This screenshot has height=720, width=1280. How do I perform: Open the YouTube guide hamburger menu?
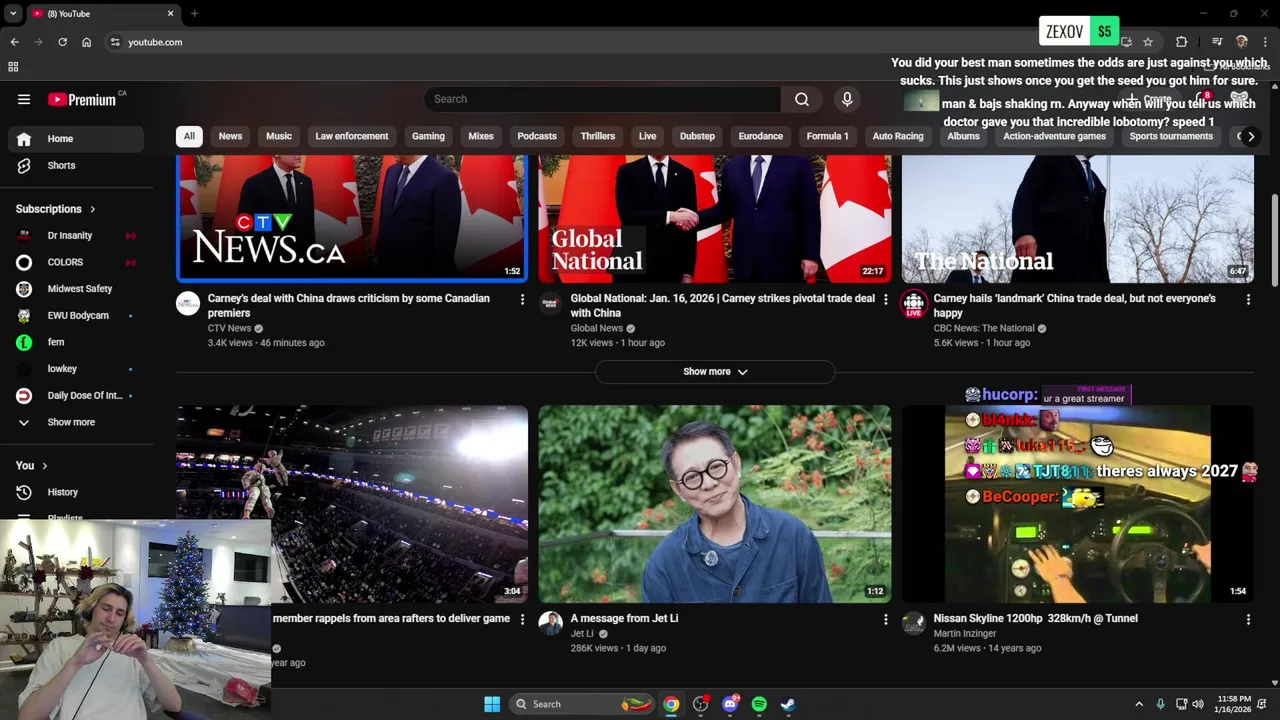coord(24,99)
